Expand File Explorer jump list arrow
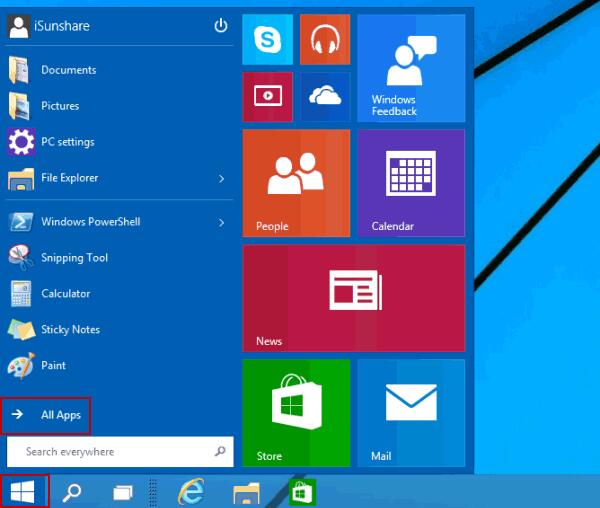 (221, 178)
